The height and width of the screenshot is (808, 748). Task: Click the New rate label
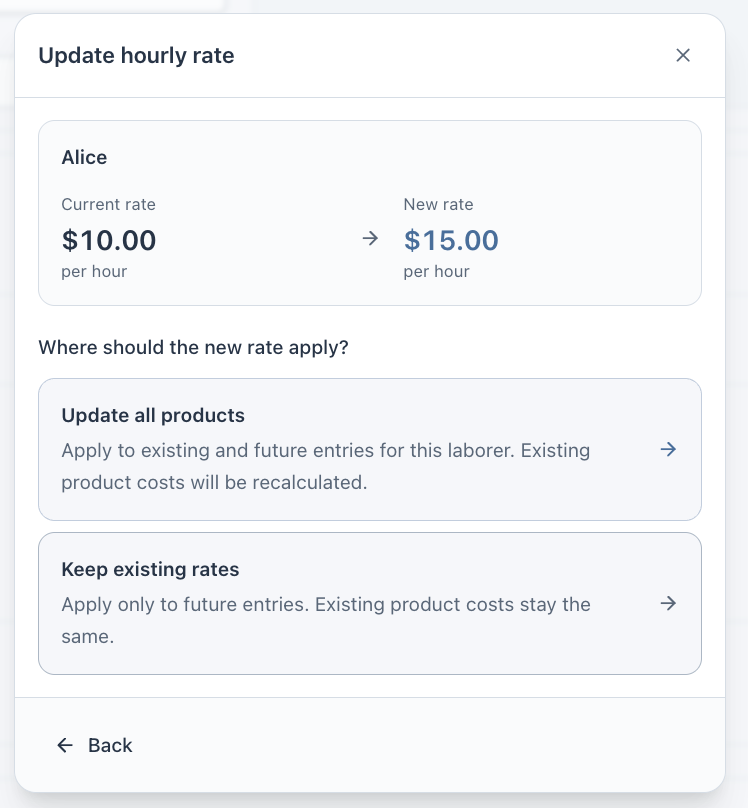click(438, 204)
